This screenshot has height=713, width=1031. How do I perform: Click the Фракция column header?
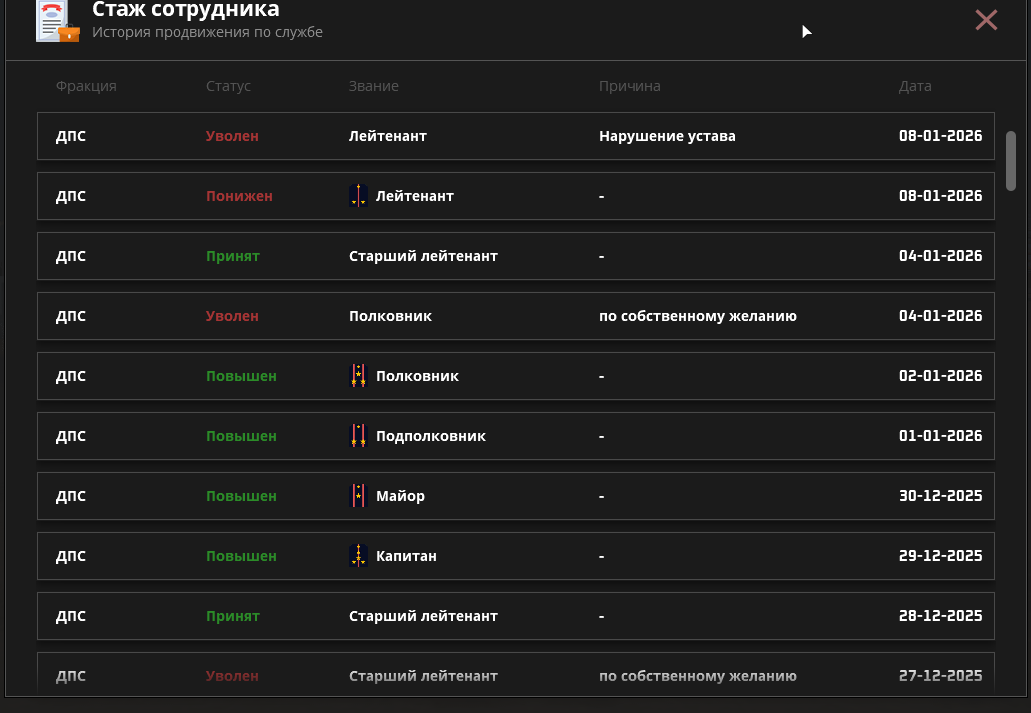pyautogui.click(x=86, y=86)
